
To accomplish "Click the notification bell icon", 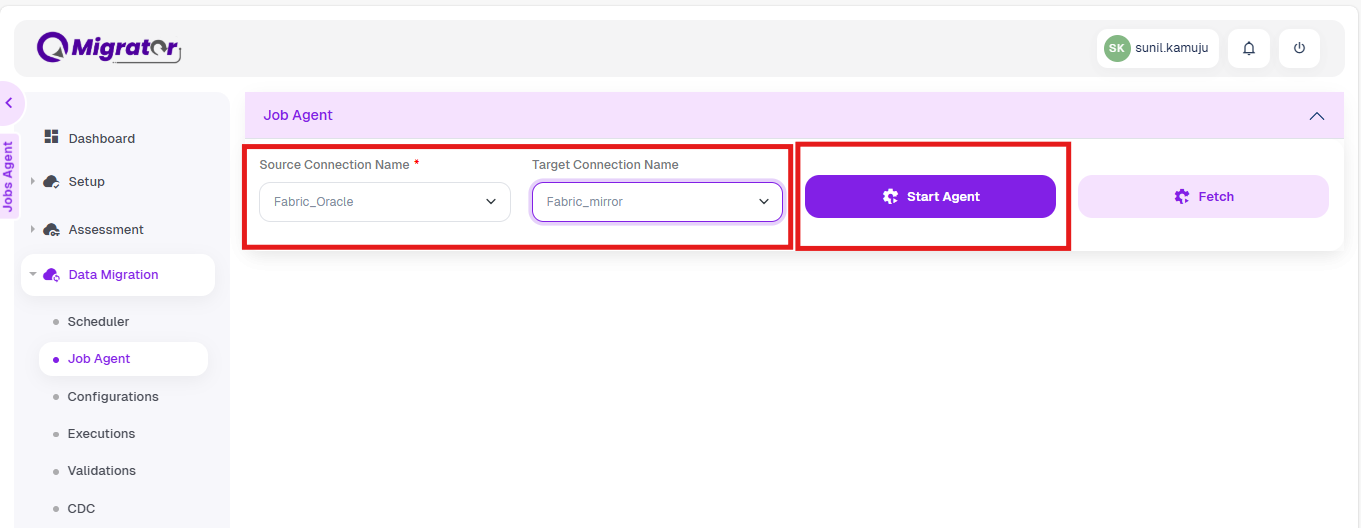I will click(1248, 48).
